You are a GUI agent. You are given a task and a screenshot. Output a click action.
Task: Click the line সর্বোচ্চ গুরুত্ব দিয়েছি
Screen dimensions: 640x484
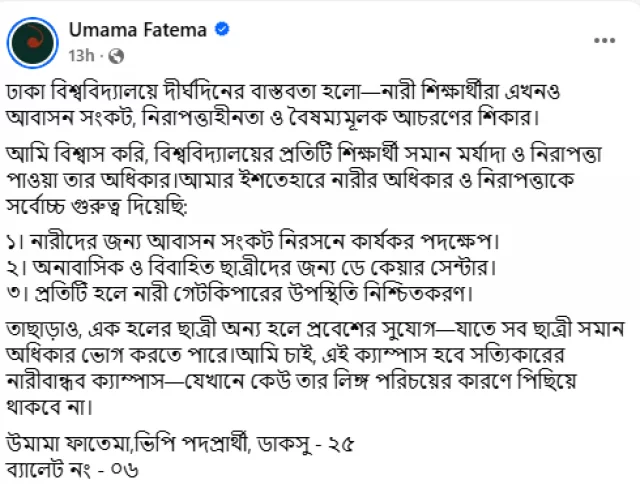pos(97,206)
